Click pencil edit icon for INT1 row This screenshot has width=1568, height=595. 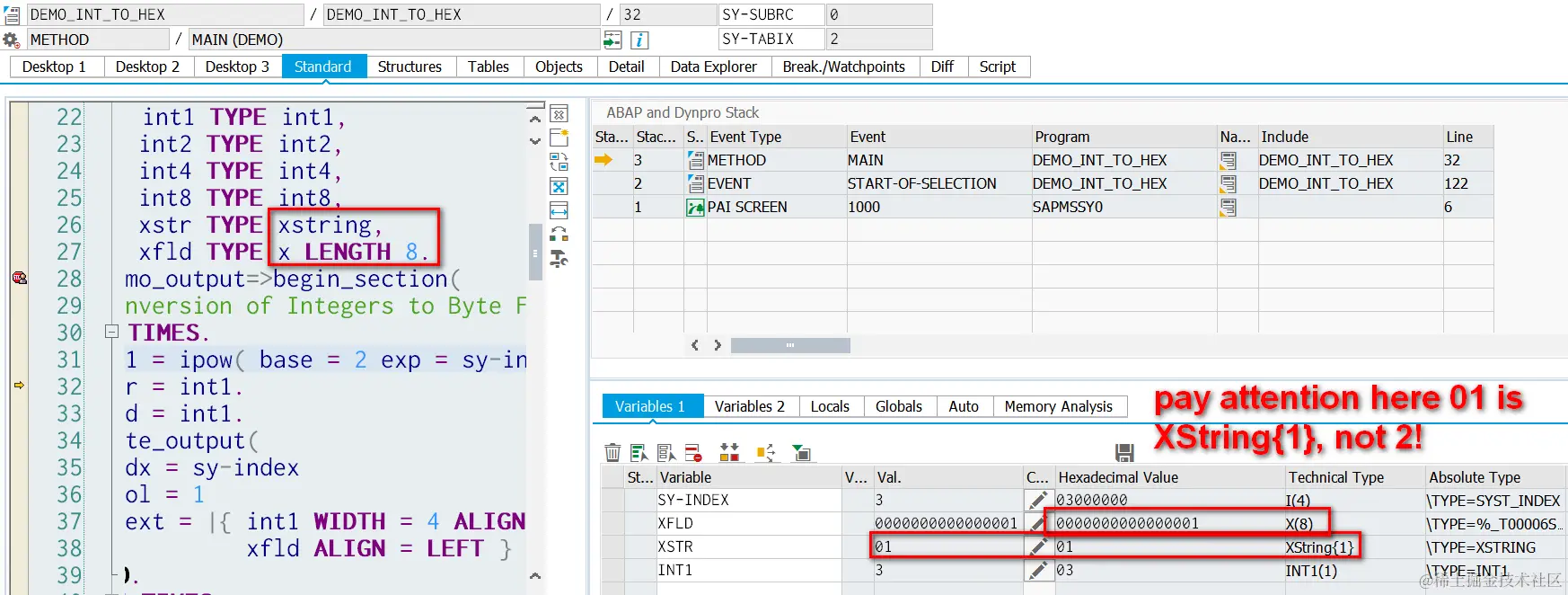click(x=1038, y=570)
